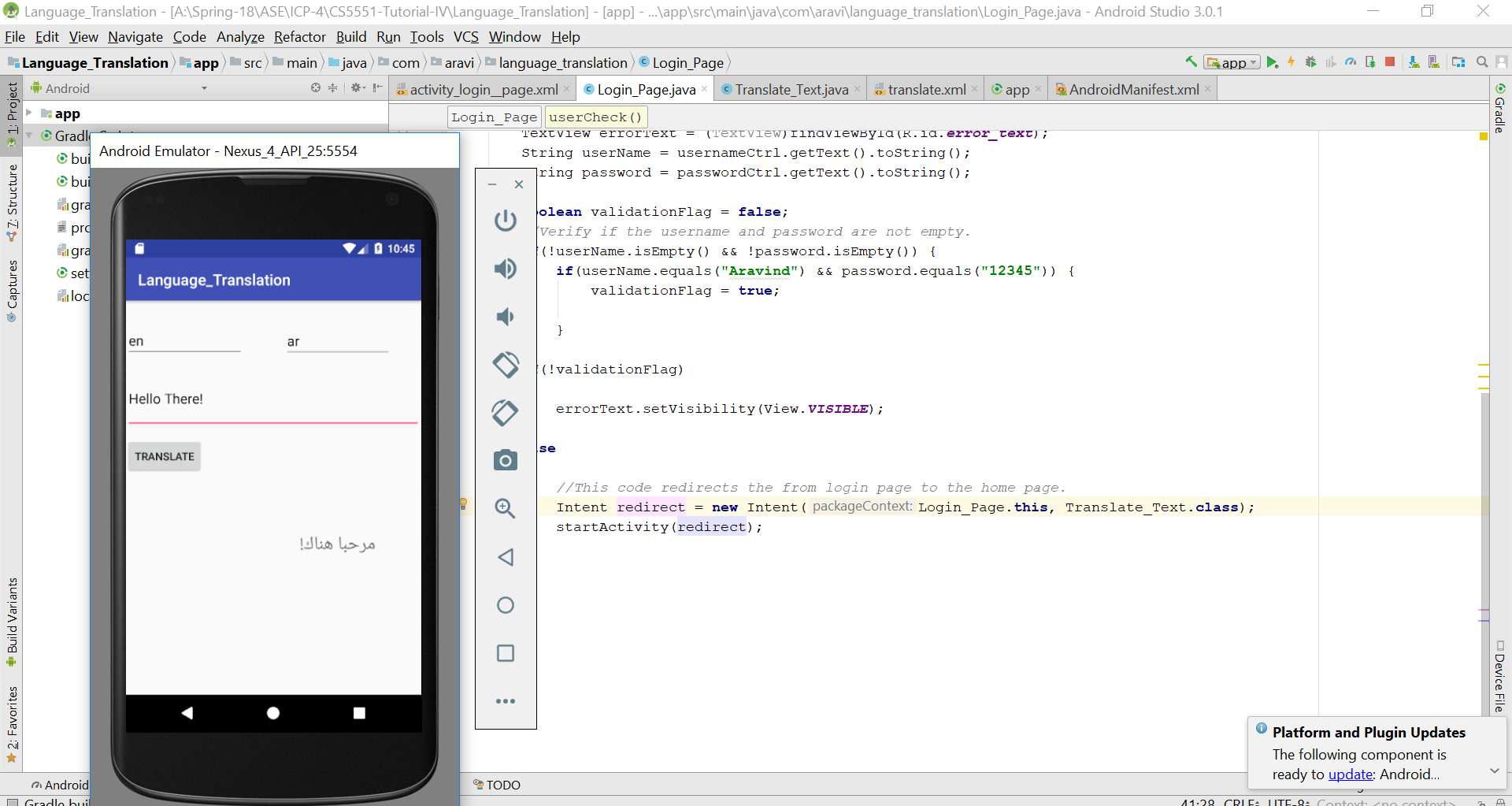
Task: Click the 'en' source language field
Action: coord(184,341)
